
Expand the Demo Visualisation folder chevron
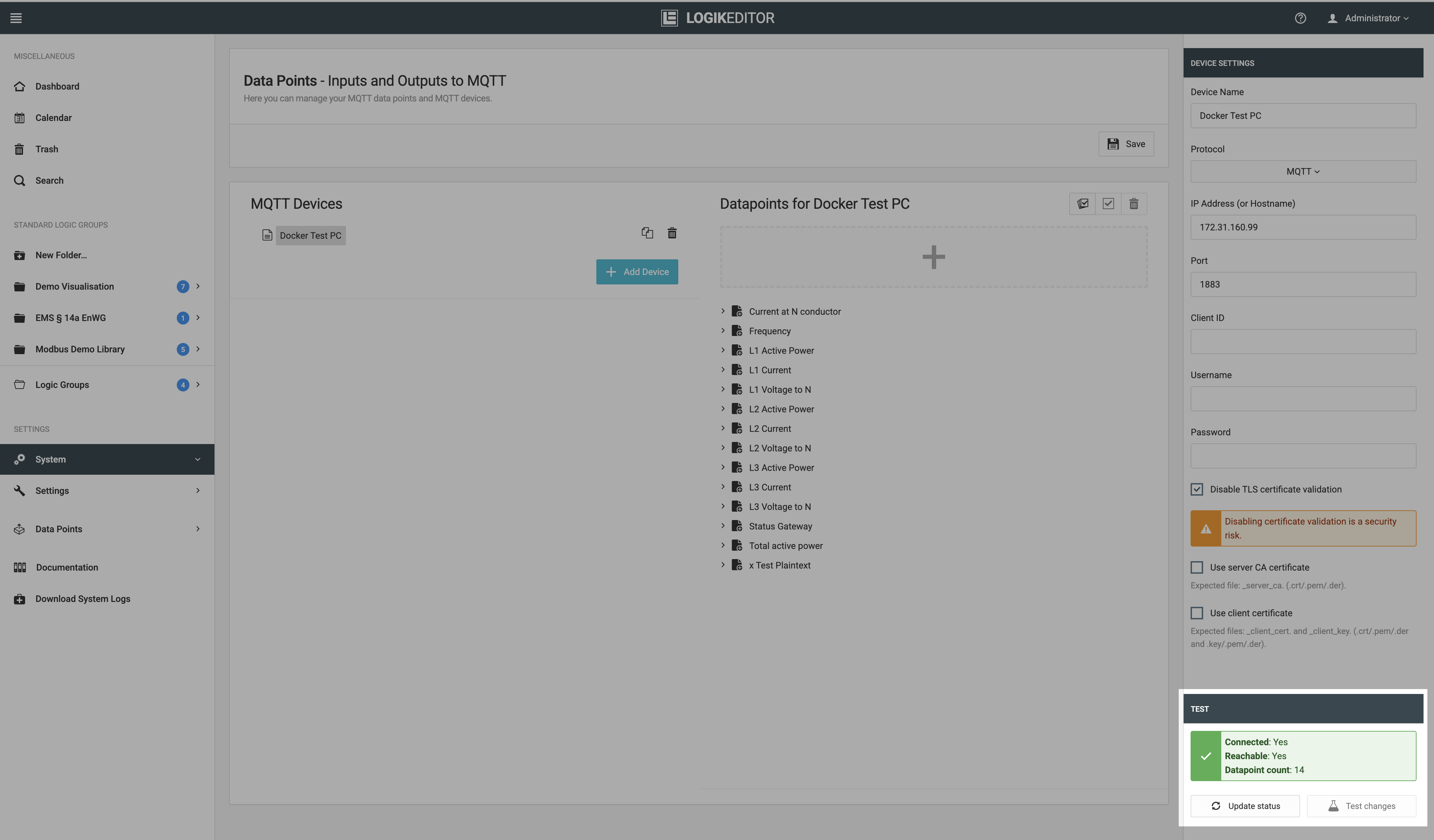coord(197,286)
